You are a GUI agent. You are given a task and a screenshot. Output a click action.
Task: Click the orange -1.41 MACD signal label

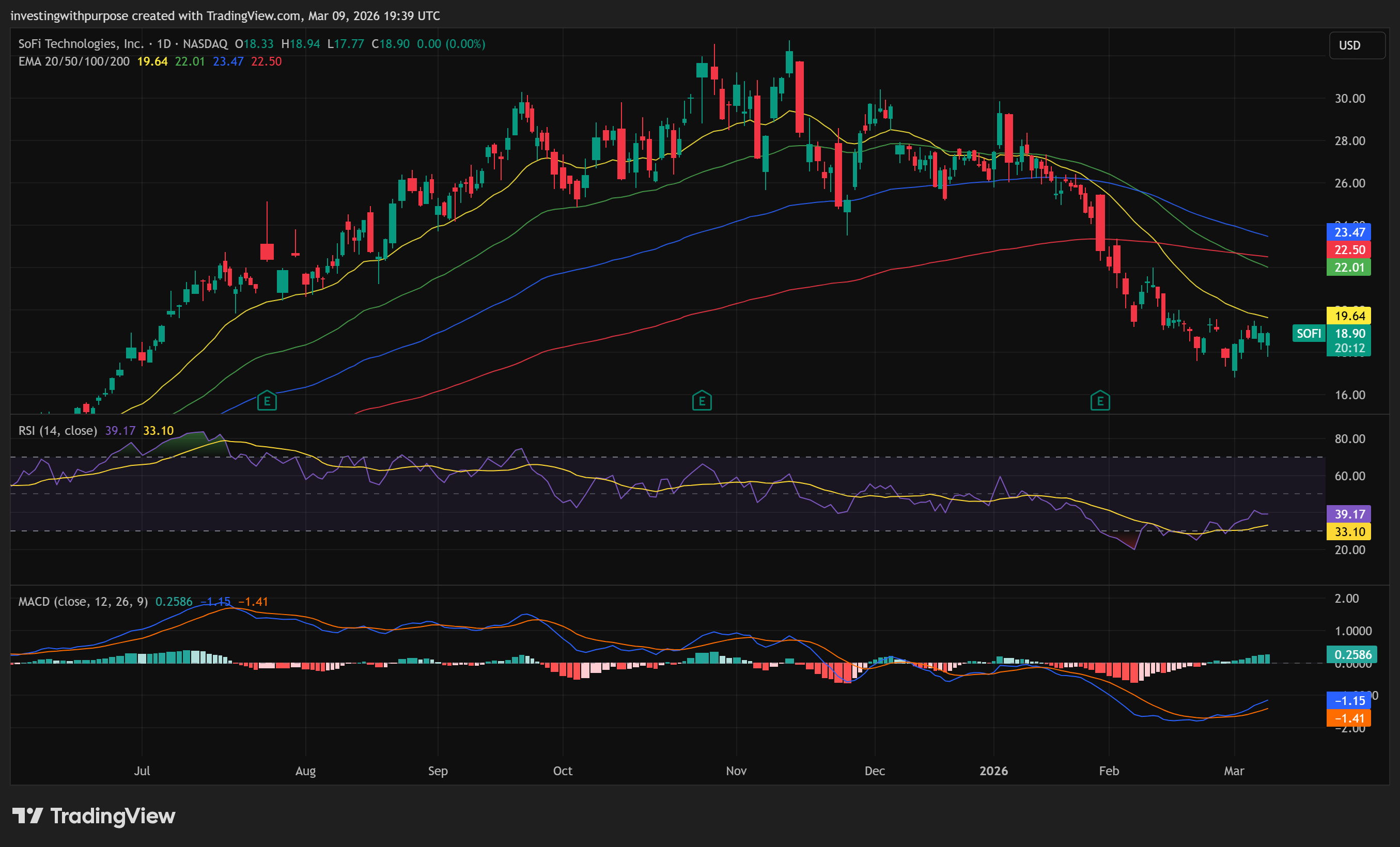tap(1349, 718)
